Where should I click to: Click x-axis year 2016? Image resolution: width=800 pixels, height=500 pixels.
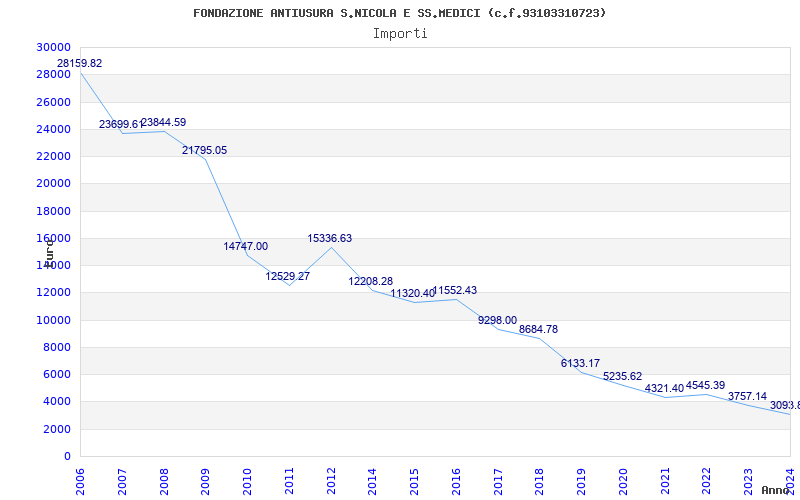(x=456, y=482)
